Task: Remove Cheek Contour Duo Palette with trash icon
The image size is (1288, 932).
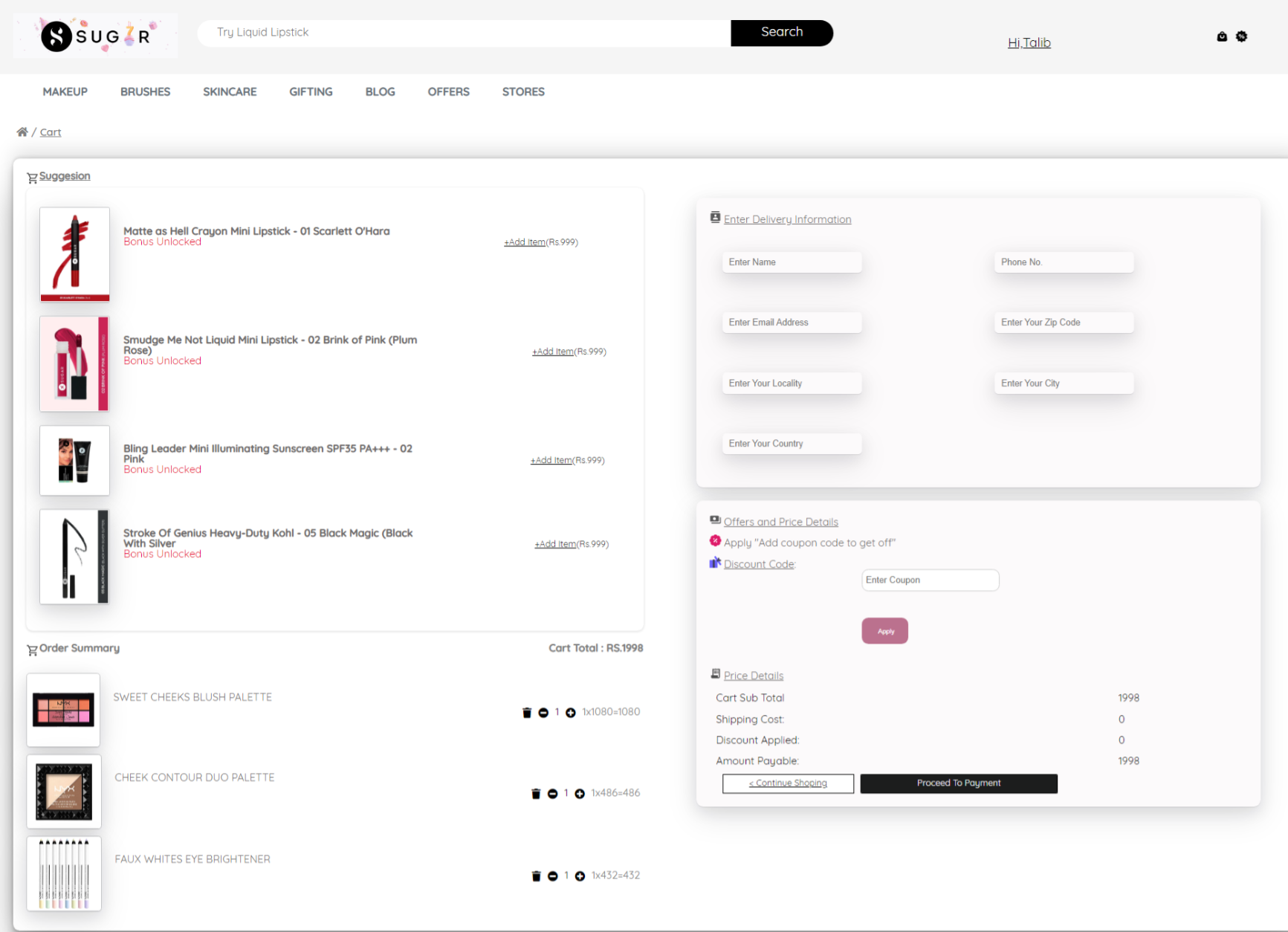Action: [x=536, y=794]
